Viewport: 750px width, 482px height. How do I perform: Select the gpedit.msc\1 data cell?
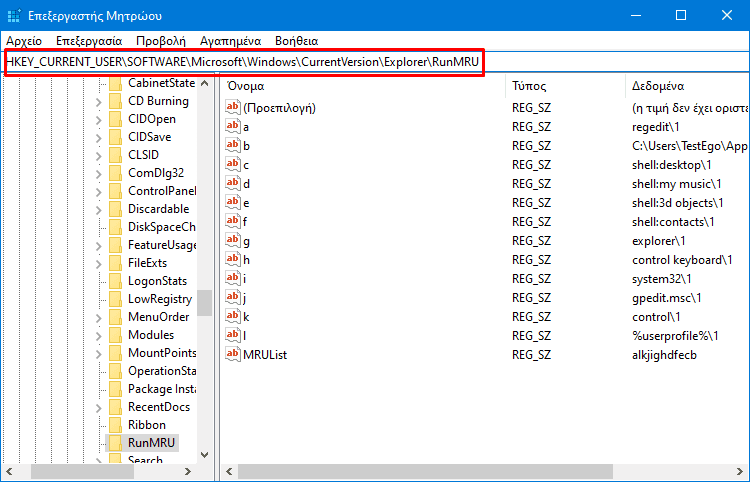pos(667,298)
